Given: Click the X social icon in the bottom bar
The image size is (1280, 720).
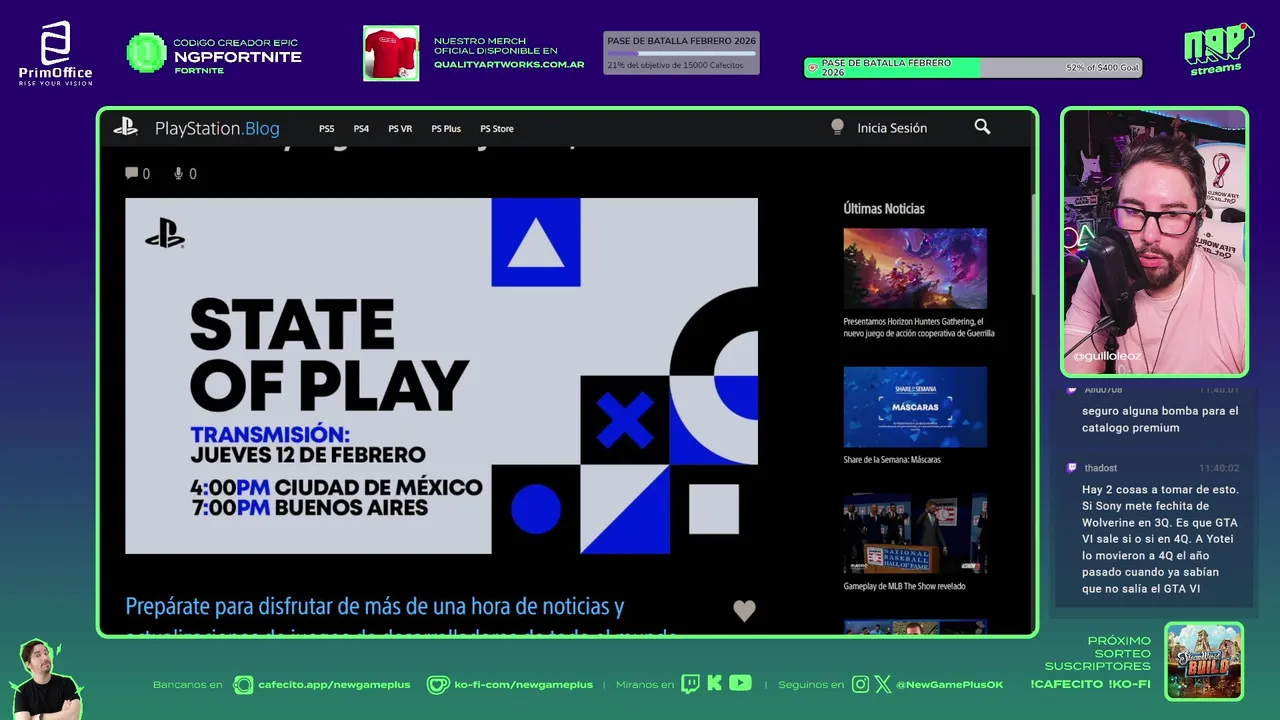Looking at the screenshot, I should [x=882, y=684].
